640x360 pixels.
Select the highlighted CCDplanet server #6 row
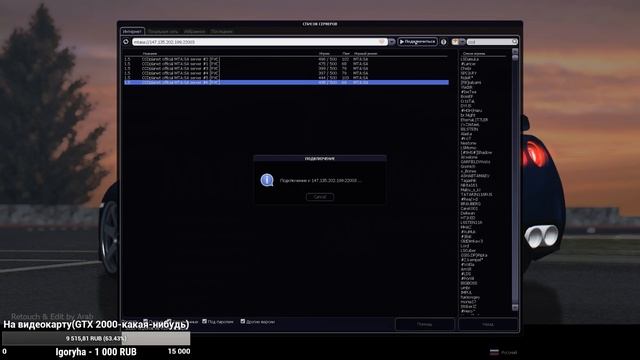(286, 82)
